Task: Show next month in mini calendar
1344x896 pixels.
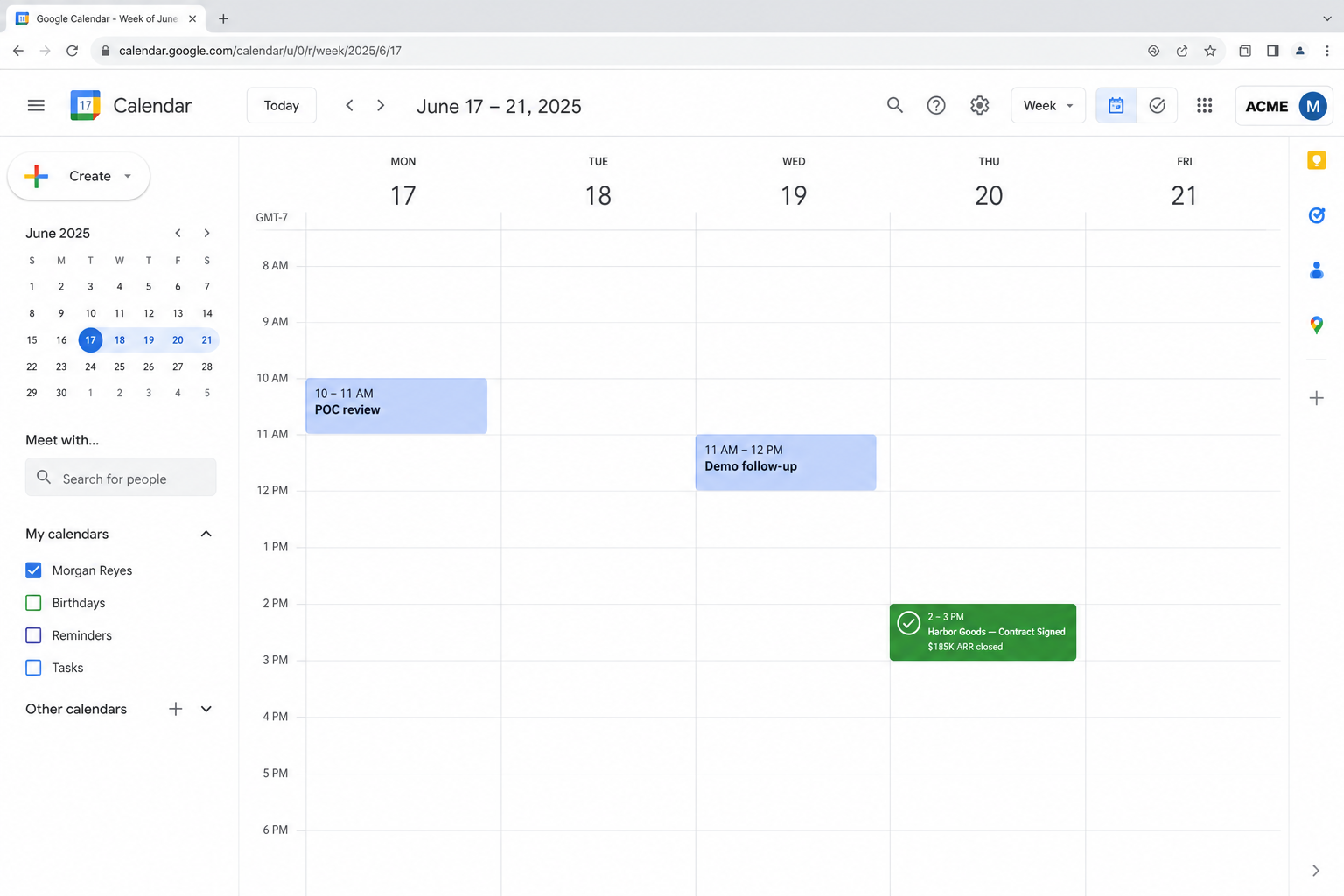Action: click(206, 233)
